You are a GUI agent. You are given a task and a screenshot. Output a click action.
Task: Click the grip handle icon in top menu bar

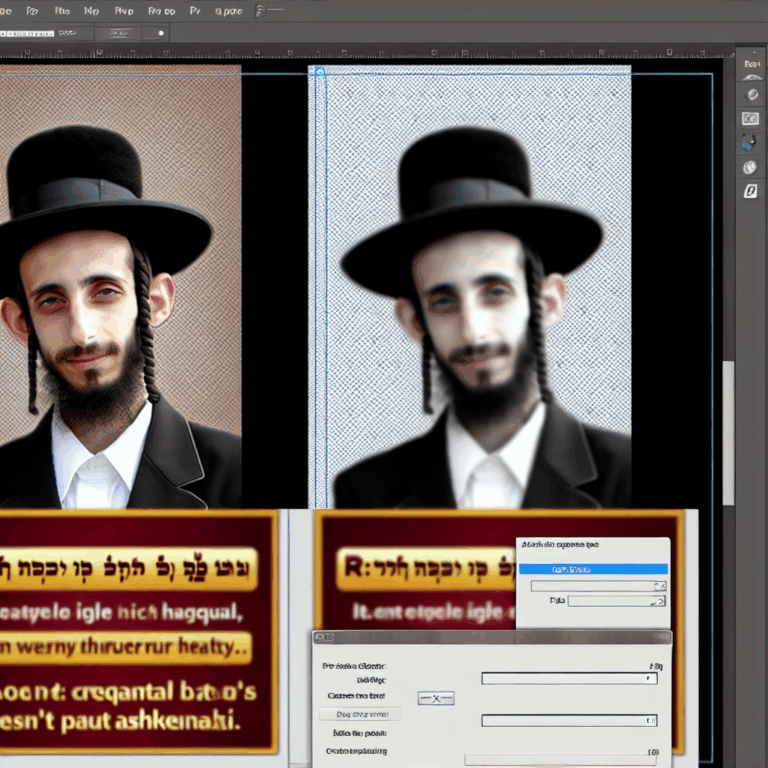(259, 11)
